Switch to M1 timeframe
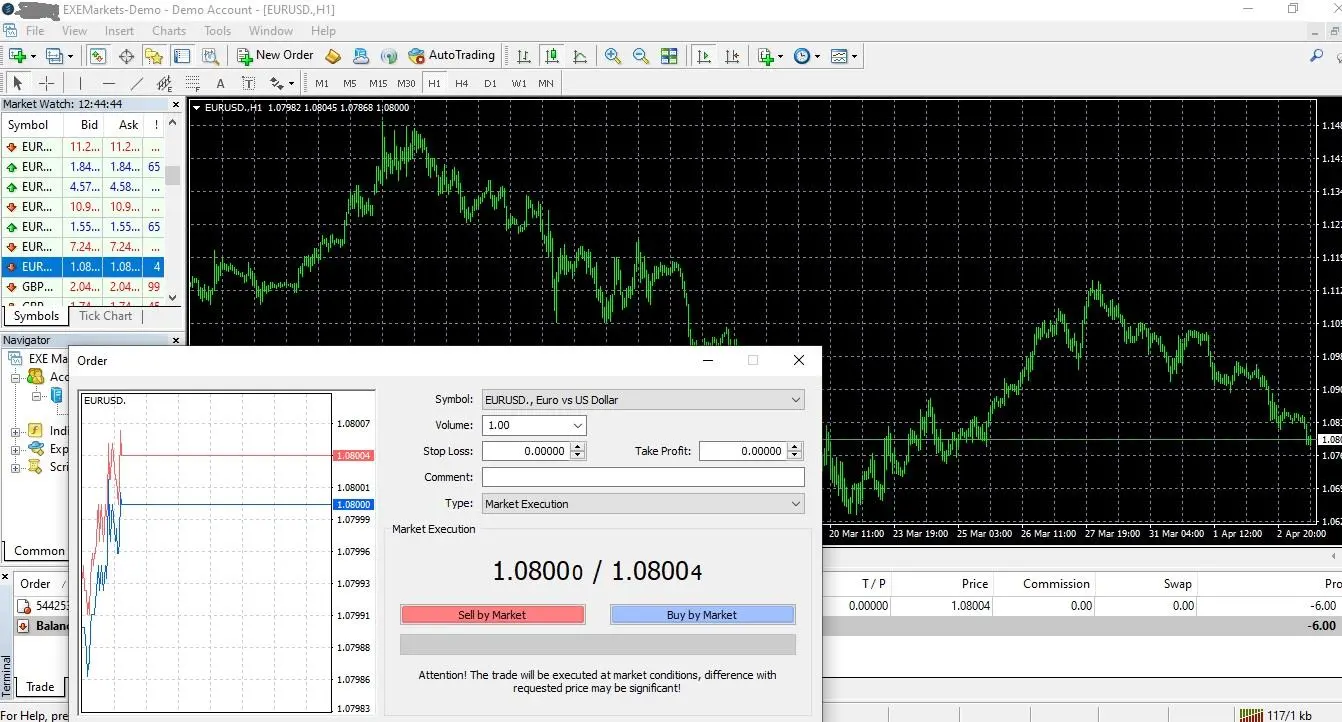Screen dimensions: 1342x722 pos(321,83)
